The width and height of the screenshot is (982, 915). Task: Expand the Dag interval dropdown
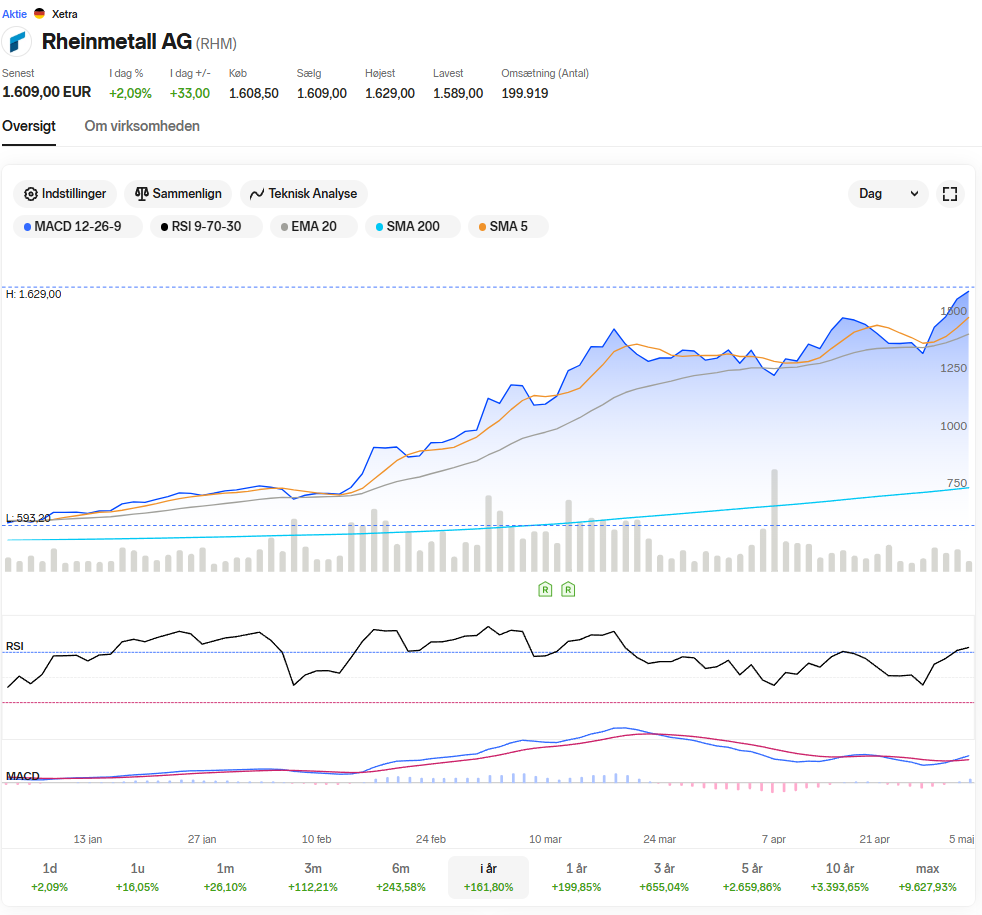[x=888, y=194]
